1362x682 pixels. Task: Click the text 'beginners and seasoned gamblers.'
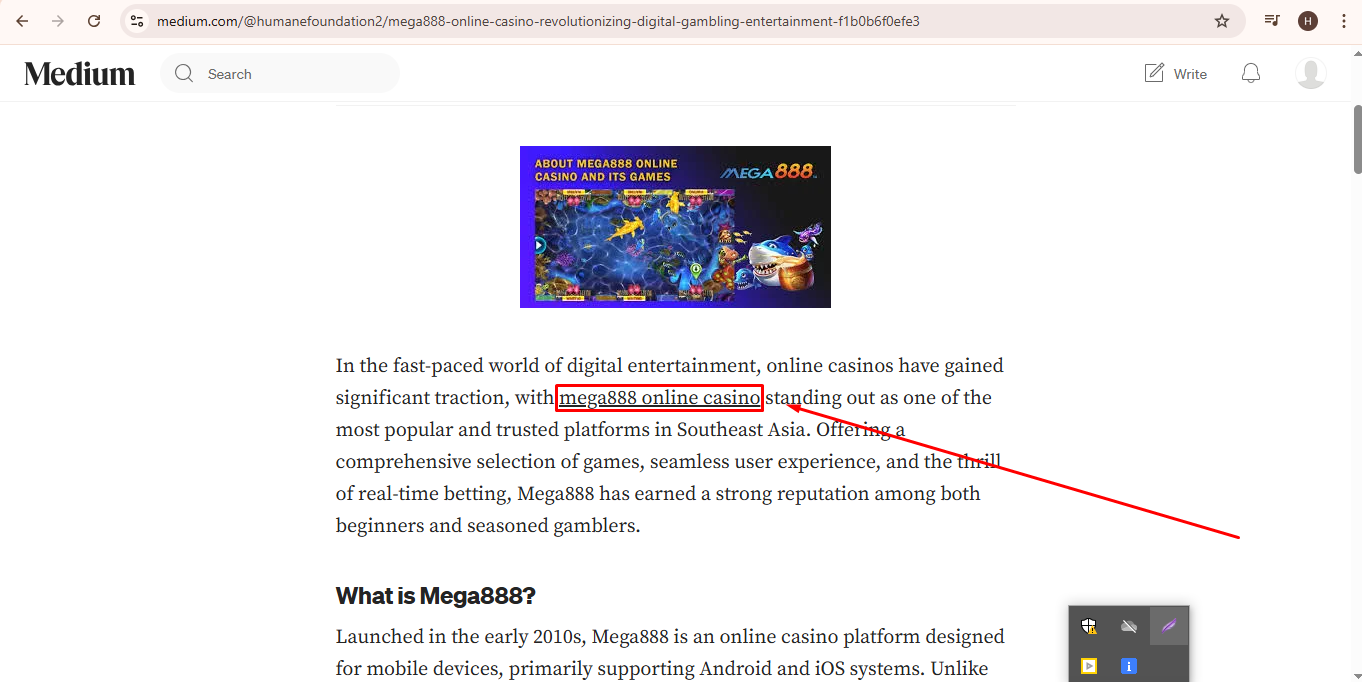click(488, 525)
